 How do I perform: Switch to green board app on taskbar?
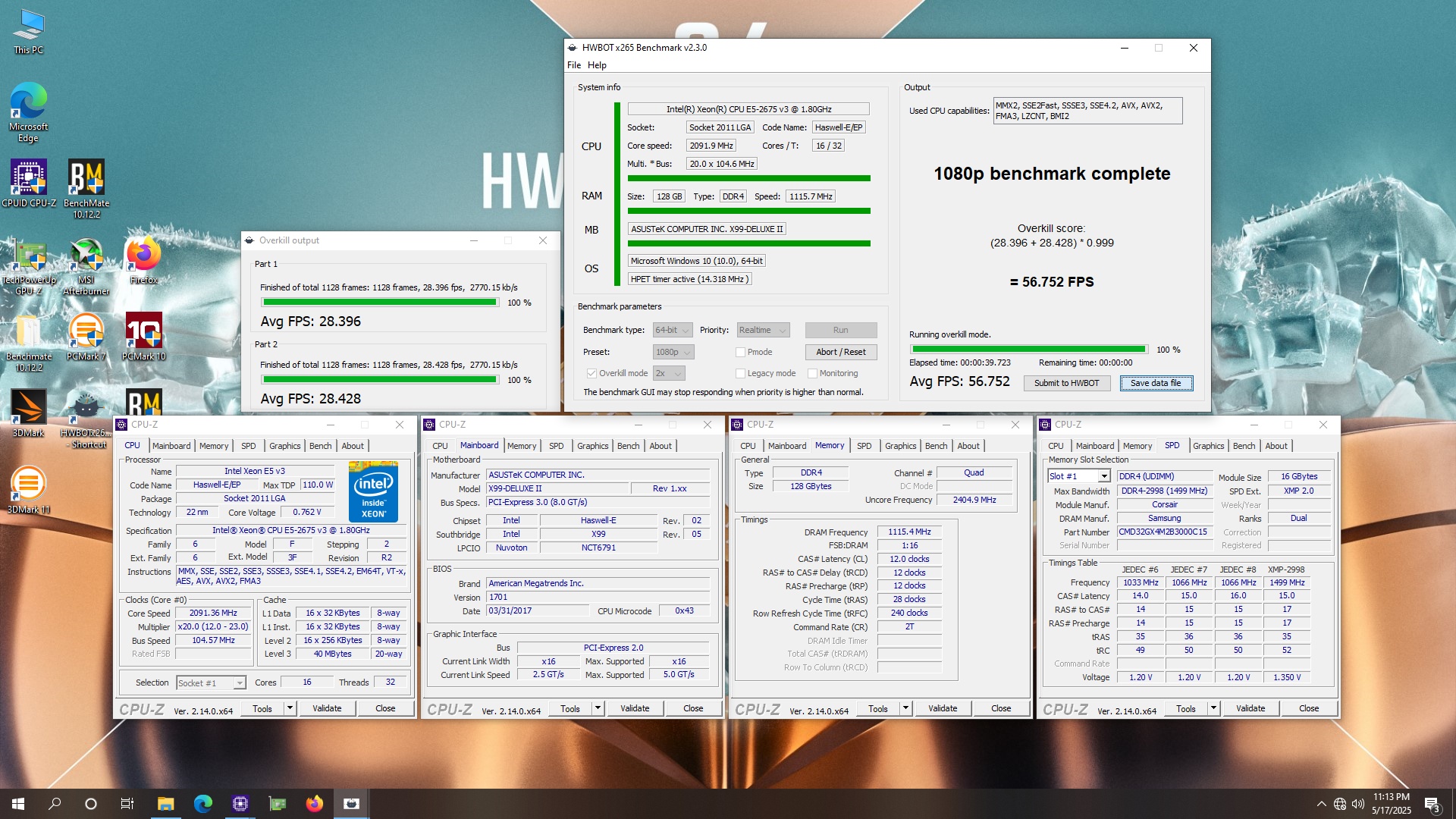[x=278, y=804]
